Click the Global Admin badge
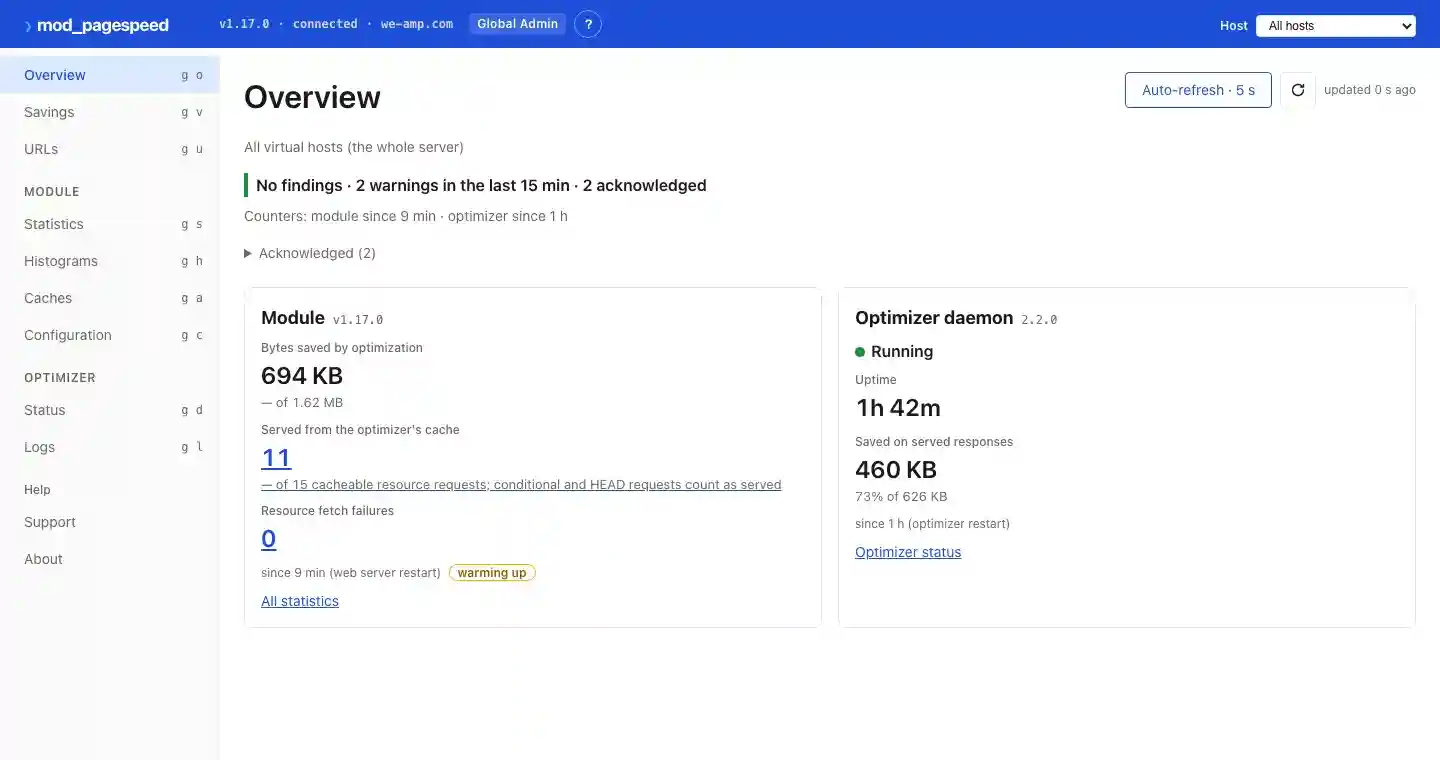Image resolution: width=1440 pixels, height=760 pixels. (x=517, y=24)
